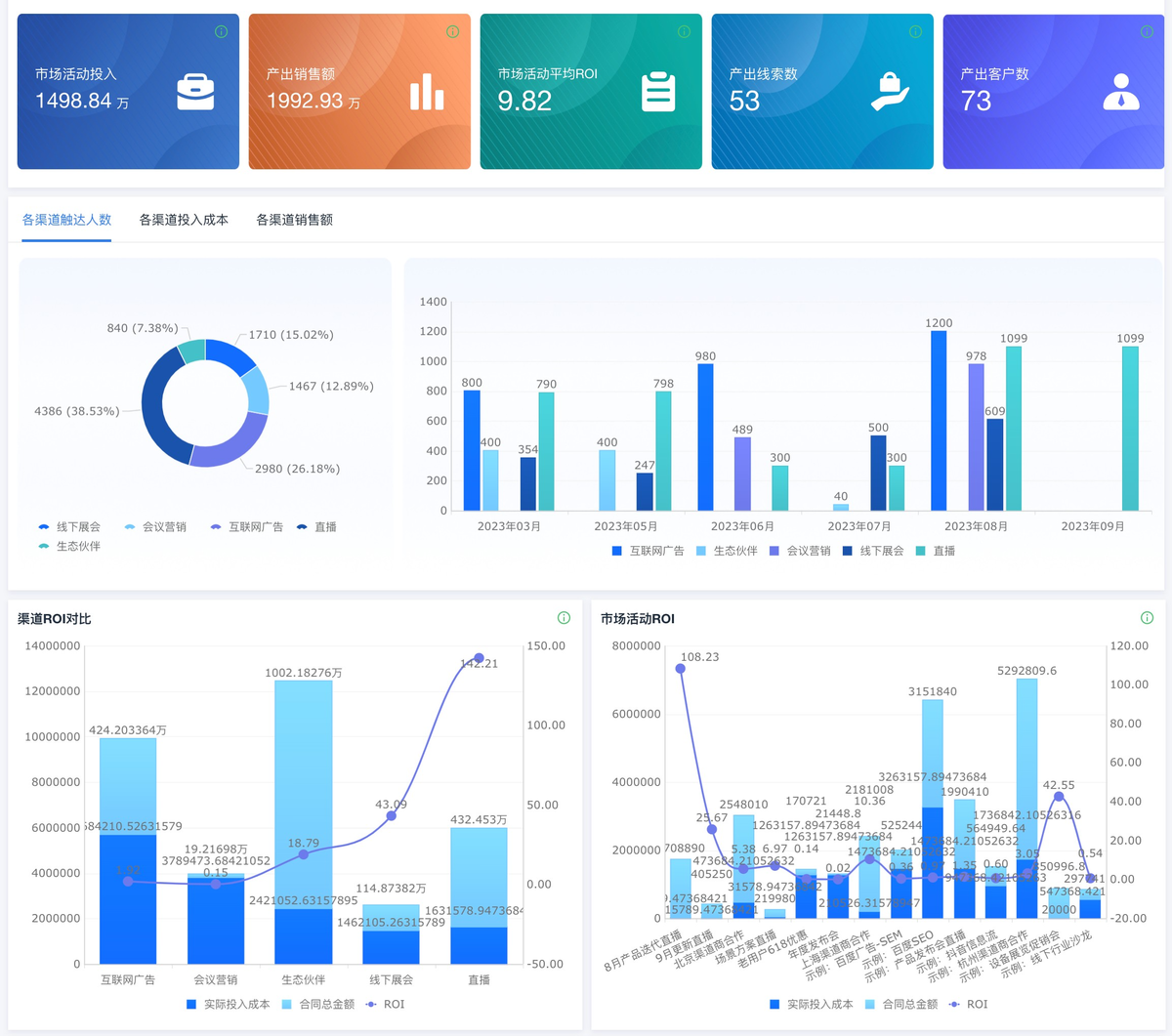
Task: Click the 142.21 ROI point for 直播
Action: [479, 659]
